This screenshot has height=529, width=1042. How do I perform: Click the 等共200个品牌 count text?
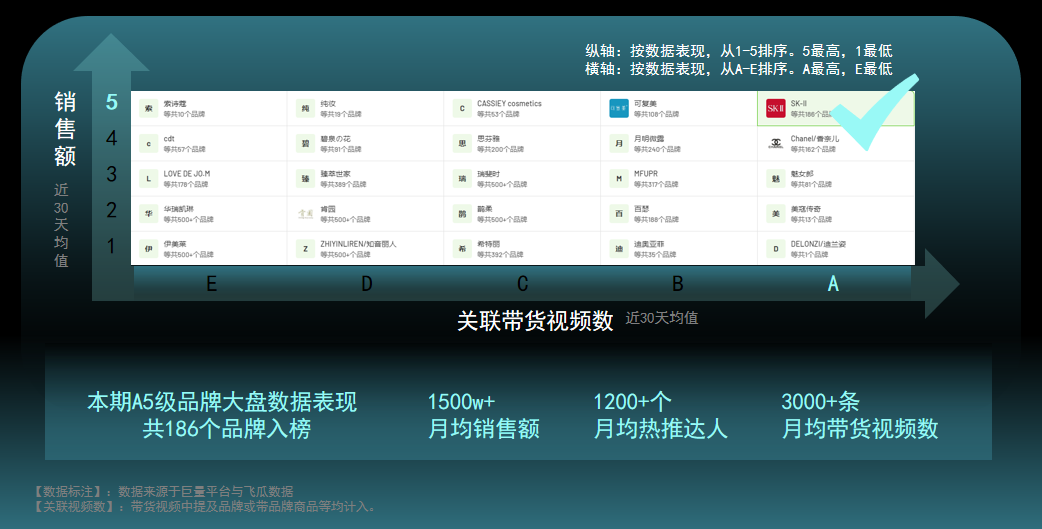click(x=500, y=150)
